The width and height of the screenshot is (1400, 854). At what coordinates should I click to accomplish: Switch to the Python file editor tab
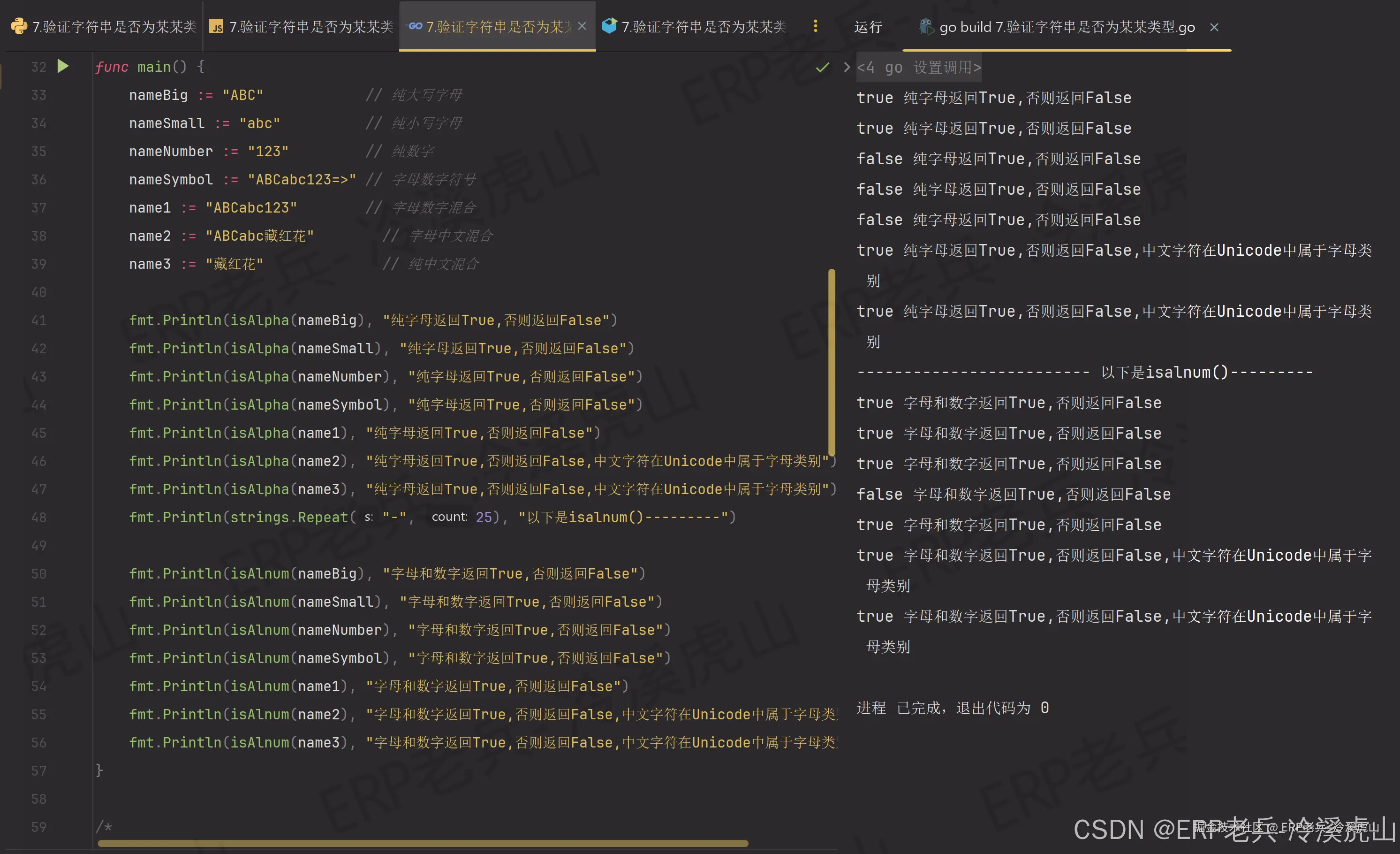[x=113, y=27]
